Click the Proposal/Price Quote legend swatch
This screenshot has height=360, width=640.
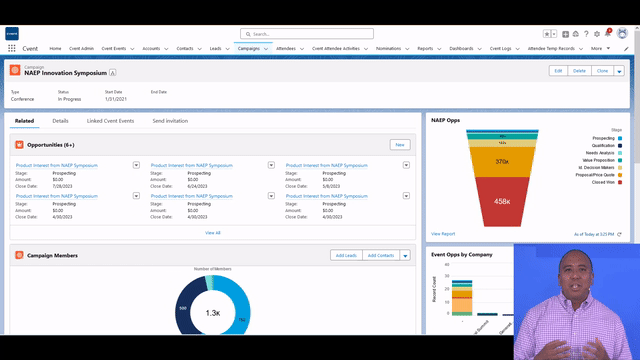click(x=620, y=175)
